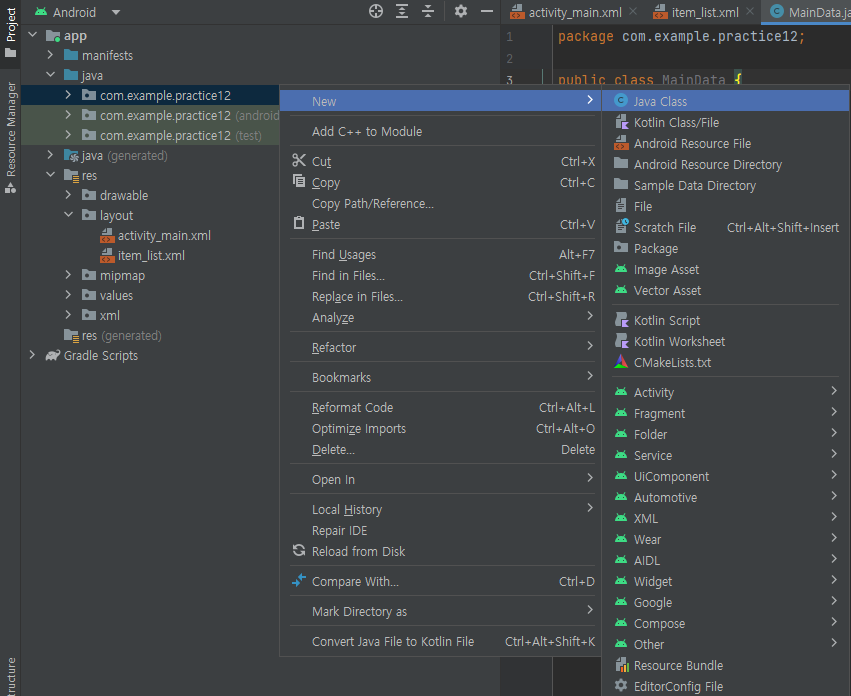Create an Android Resource File
Viewport: 851px width, 696px height.
(x=726, y=143)
